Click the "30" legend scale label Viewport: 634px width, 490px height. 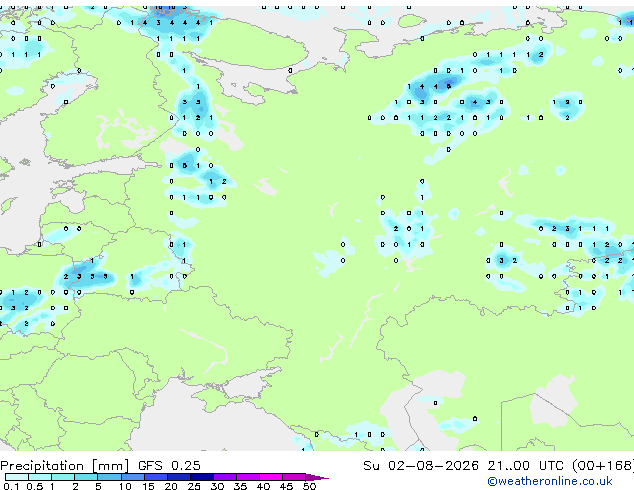coord(217,486)
